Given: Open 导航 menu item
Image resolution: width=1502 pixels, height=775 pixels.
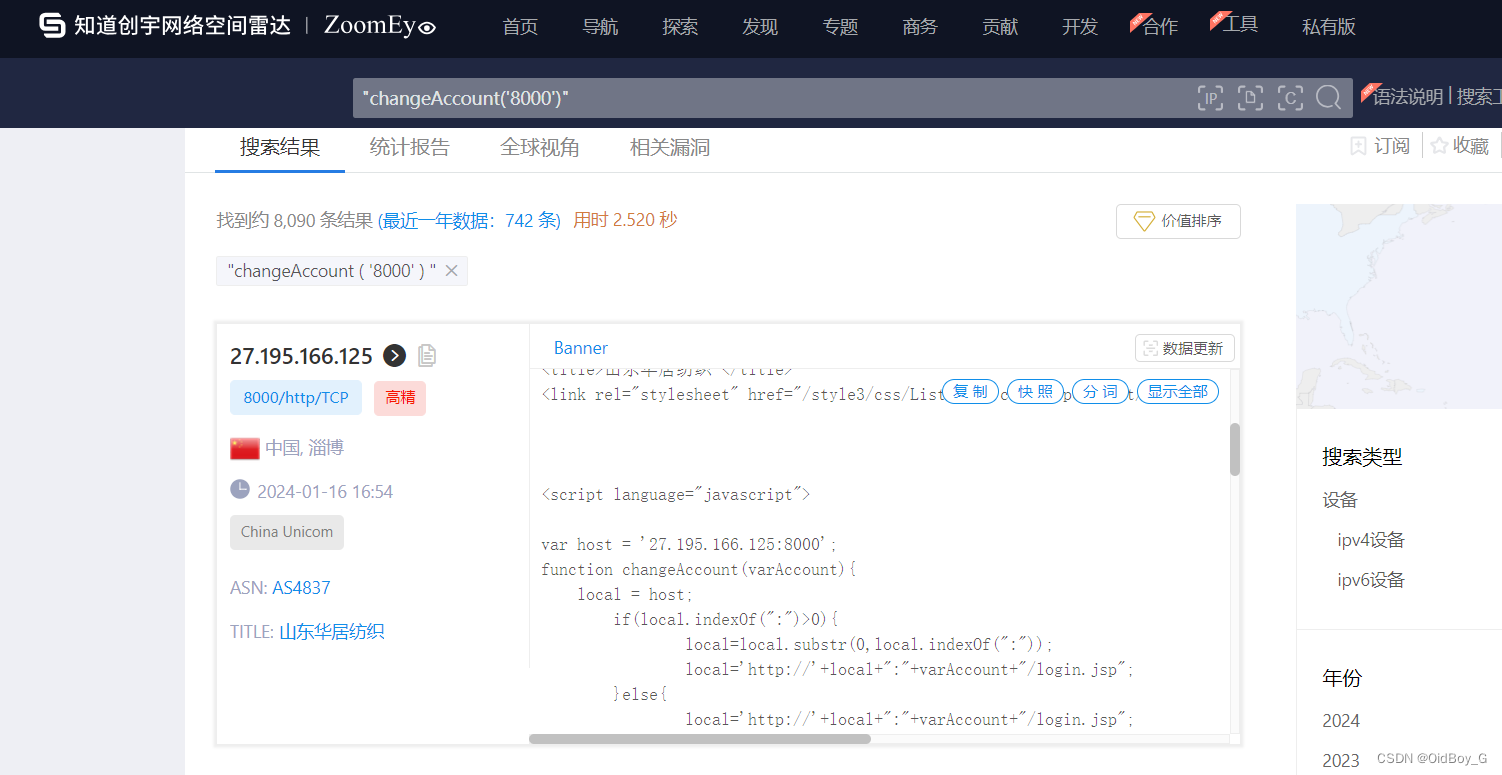Looking at the screenshot, I should (x=600, y=27).
